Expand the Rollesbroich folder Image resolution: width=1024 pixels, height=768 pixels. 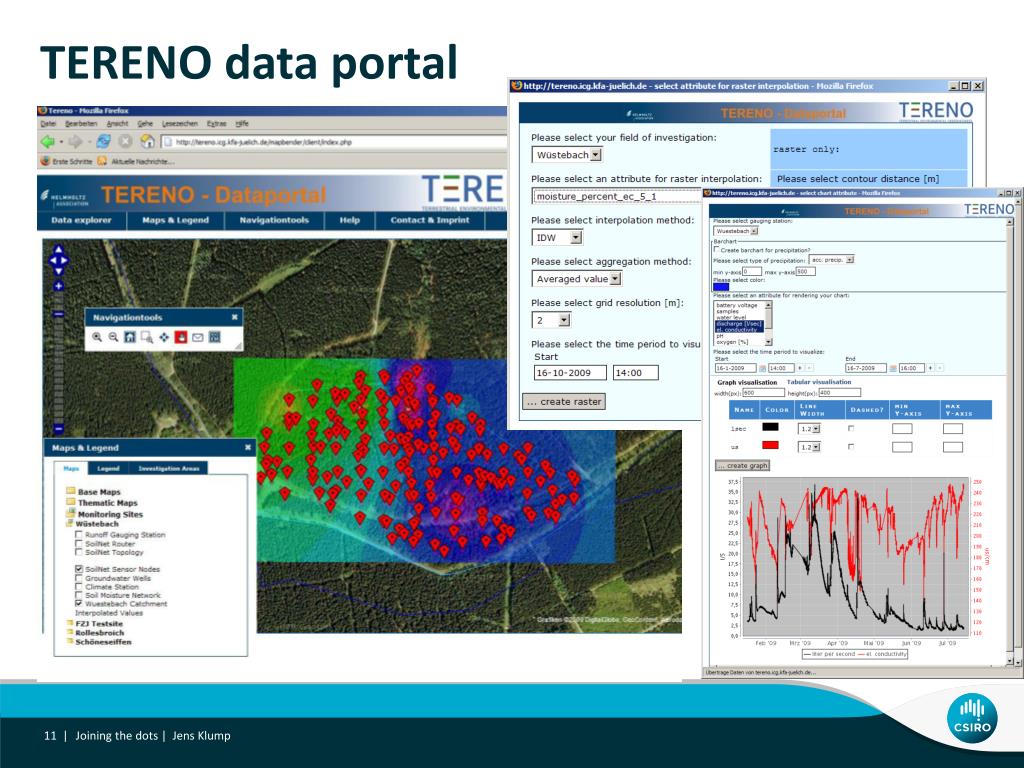coord(95,633)
